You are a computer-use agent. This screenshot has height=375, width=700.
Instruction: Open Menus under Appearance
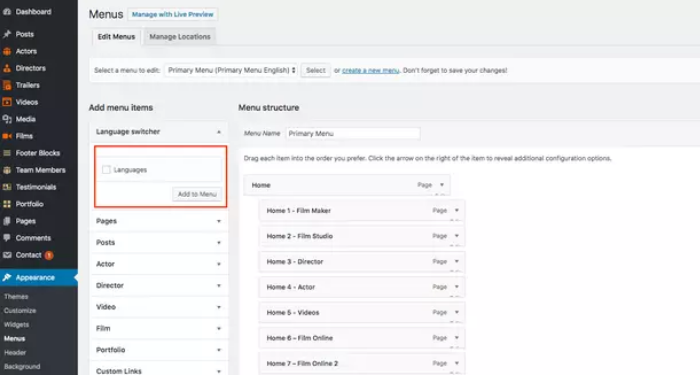click(15, 338)
